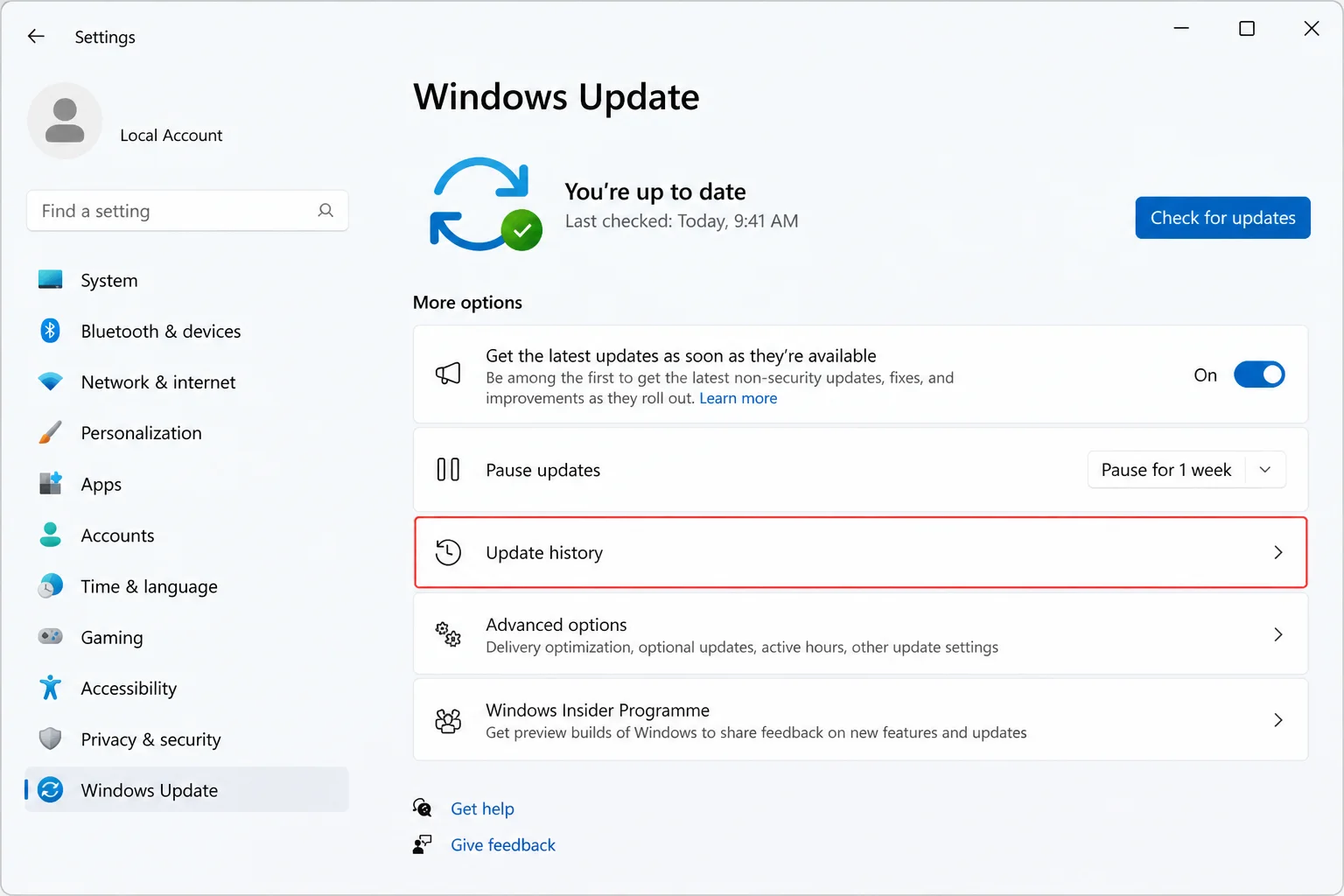Click the megaphone icon for latest updates

pos(448,374)
